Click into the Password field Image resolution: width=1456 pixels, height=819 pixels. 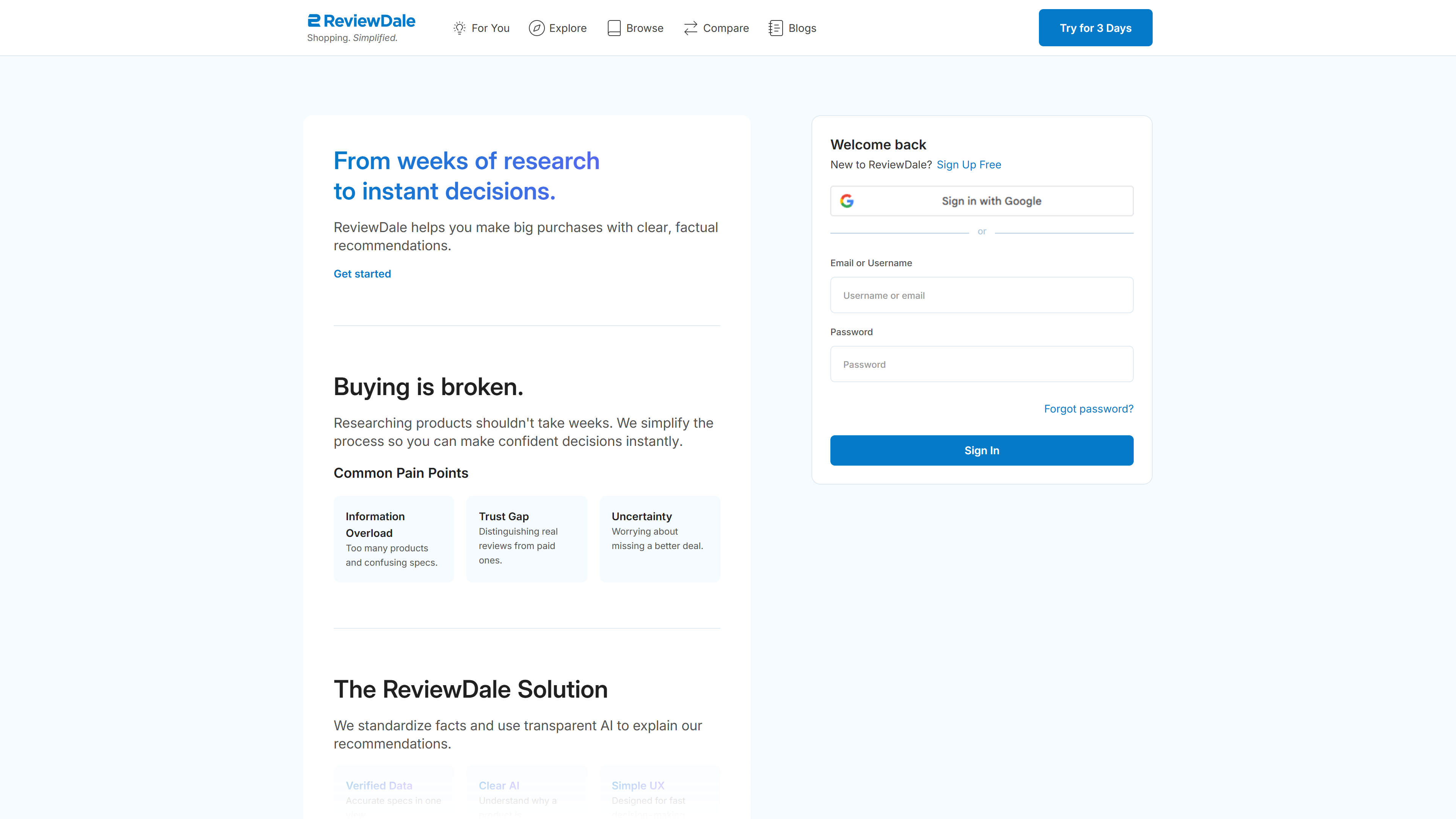(981, 364)
